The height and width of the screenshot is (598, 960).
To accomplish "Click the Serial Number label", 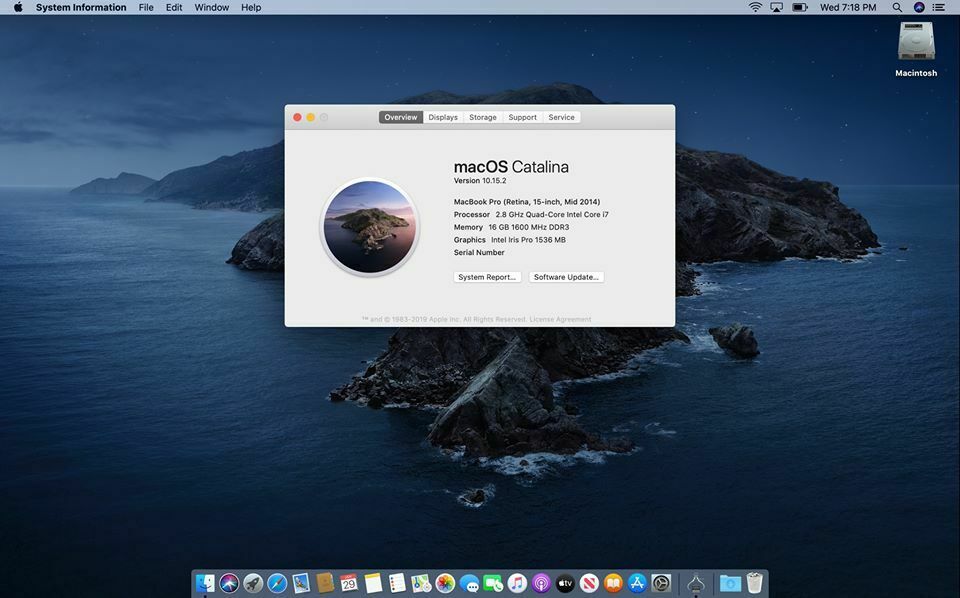I will coord(479,252).
